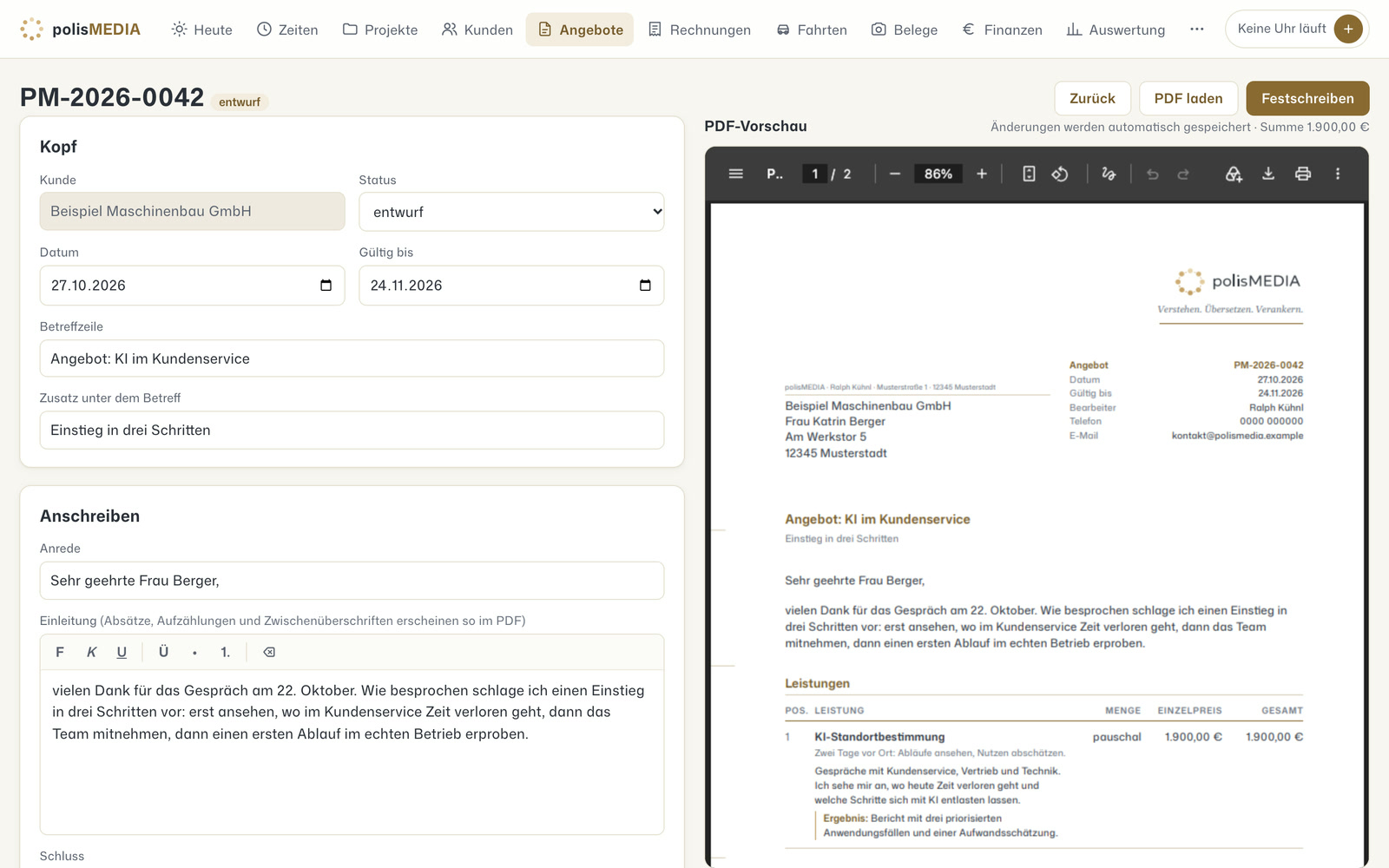Open the overflow navigation menu with three dots
The width and height of the screenshot is (1389, 868).
[1197, 29]
